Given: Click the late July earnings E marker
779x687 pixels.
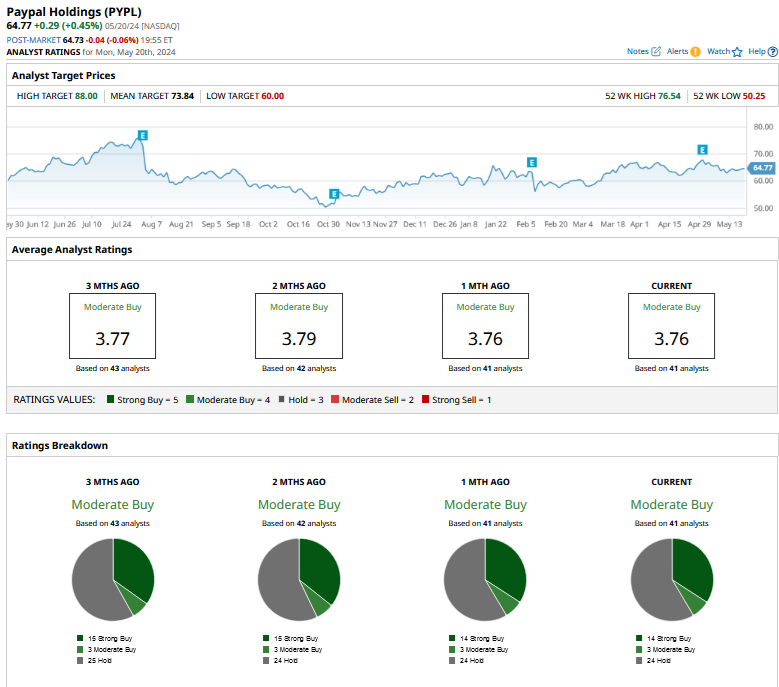Looking at the screenshot, I should pos(143,135).
